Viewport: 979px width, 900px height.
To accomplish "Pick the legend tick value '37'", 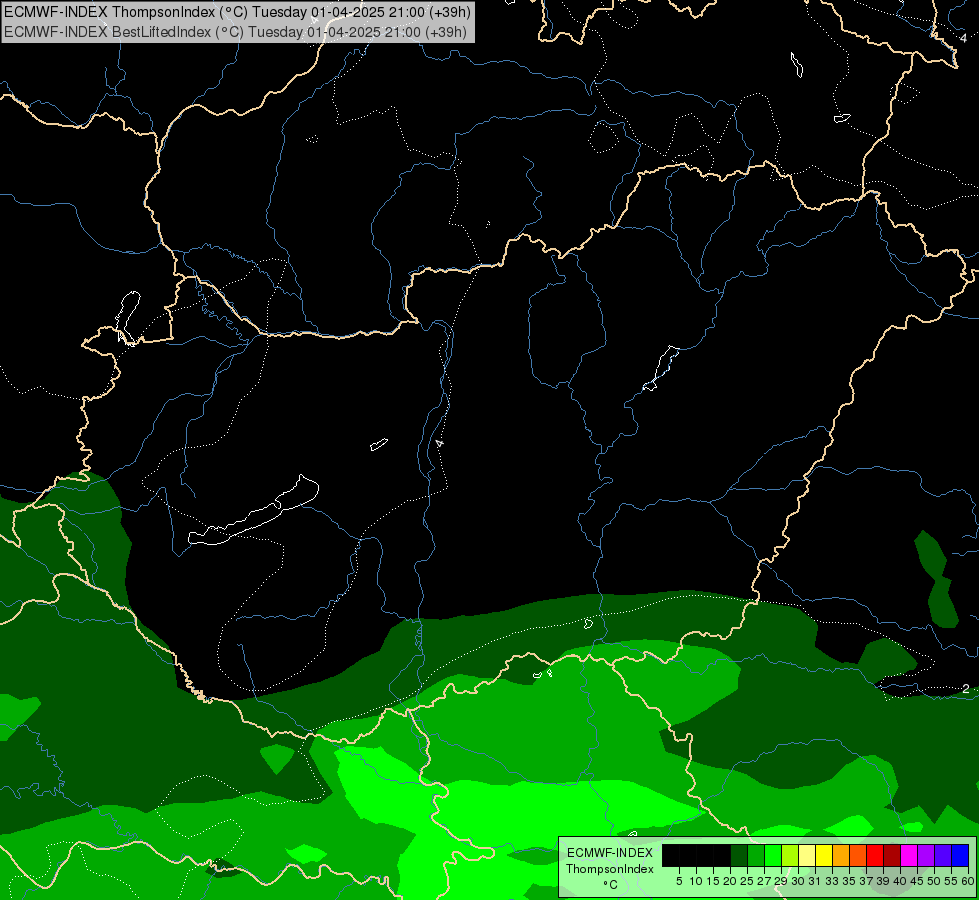I will point(866,881).
